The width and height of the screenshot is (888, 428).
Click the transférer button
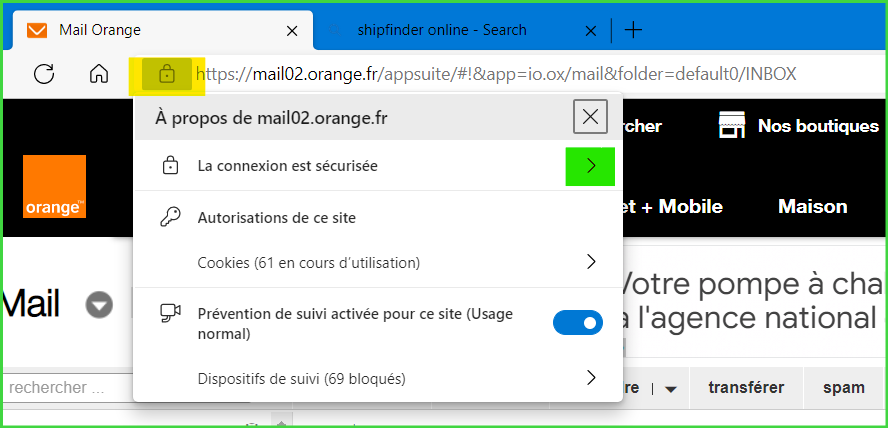(745, 388)
